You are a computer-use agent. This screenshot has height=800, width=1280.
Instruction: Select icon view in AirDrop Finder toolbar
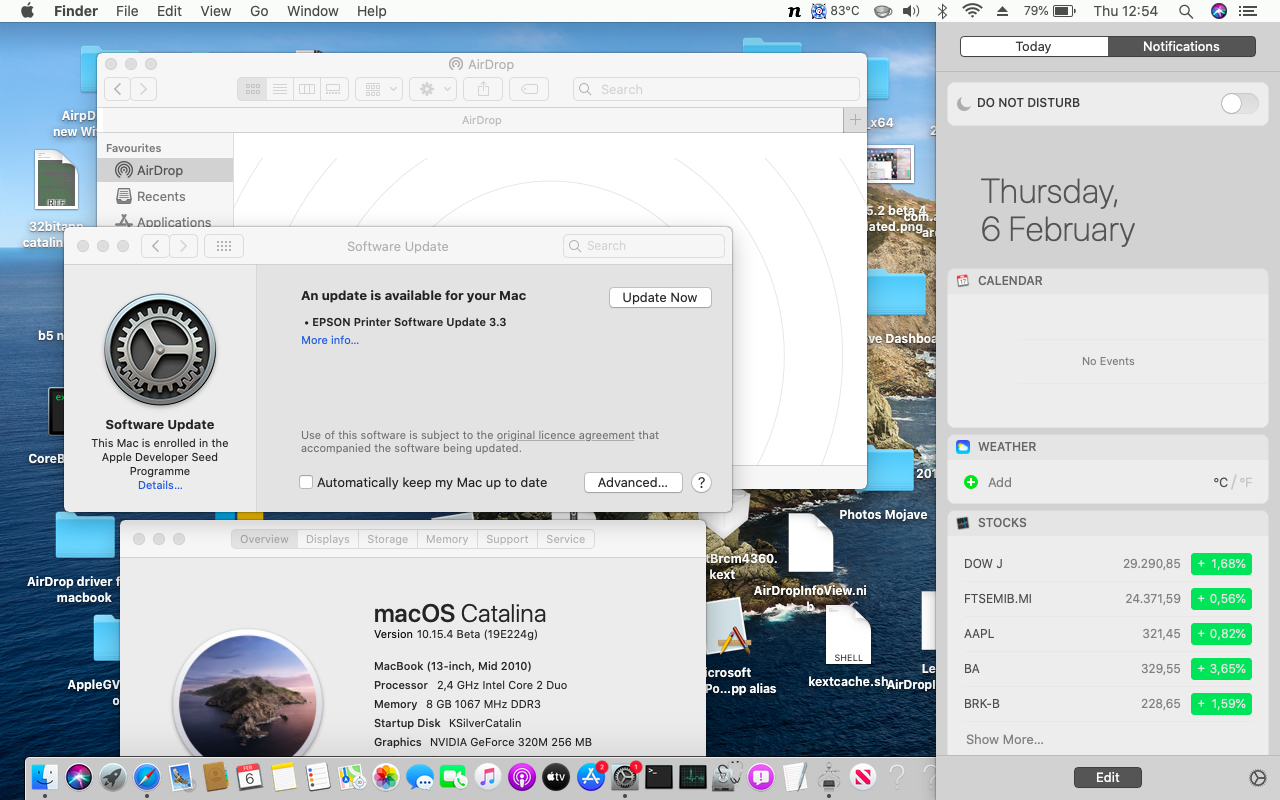pyautogui.click(x=252, y=89)
